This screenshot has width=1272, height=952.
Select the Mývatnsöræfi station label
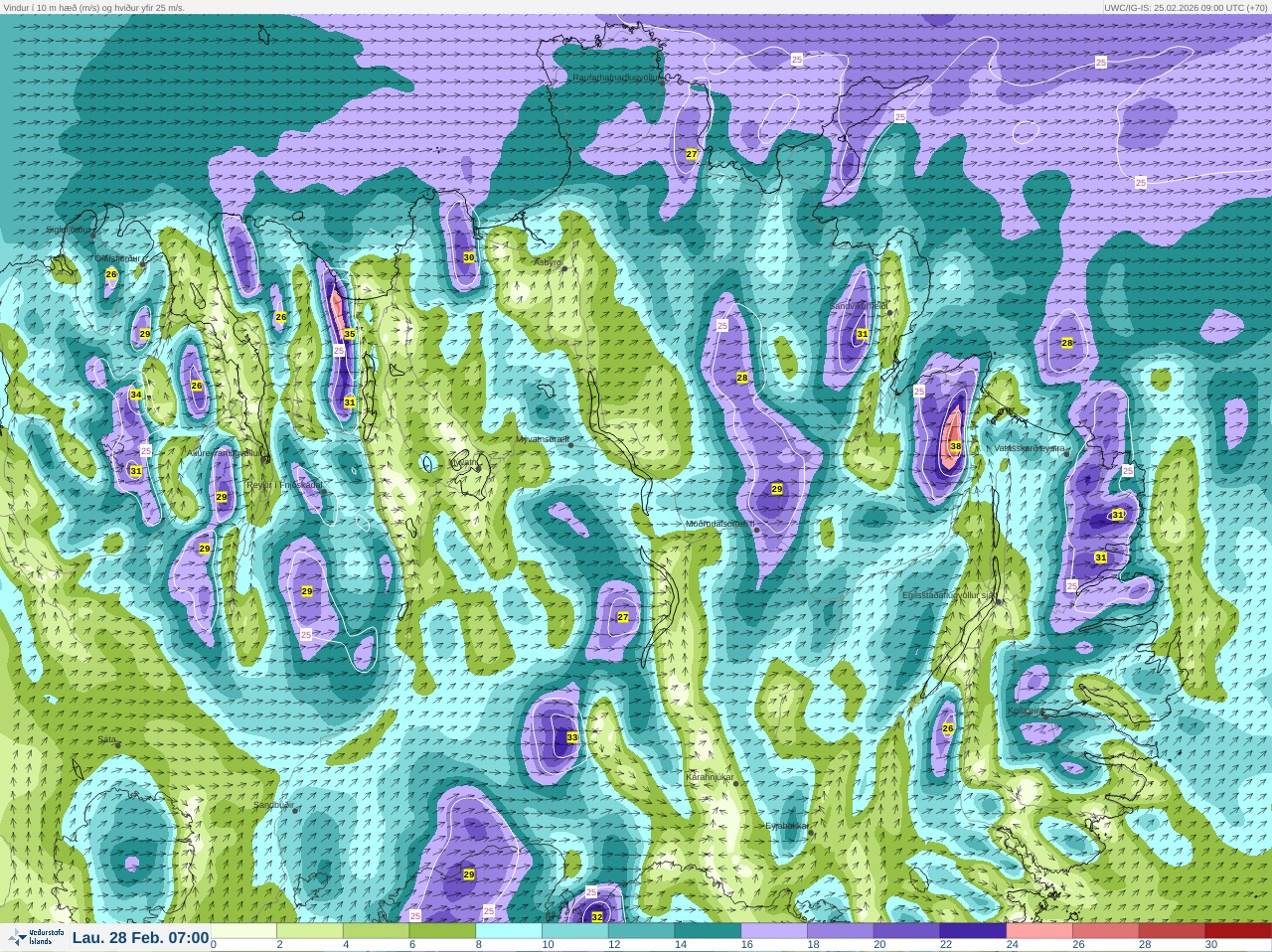point(542,439)
